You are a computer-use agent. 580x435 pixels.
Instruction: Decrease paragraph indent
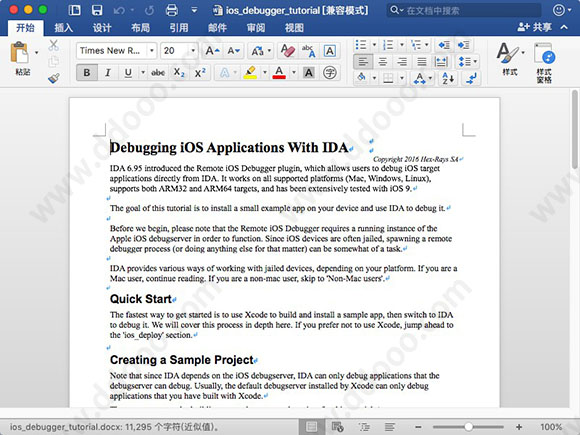pyautogui.click(x=444, y=45)
